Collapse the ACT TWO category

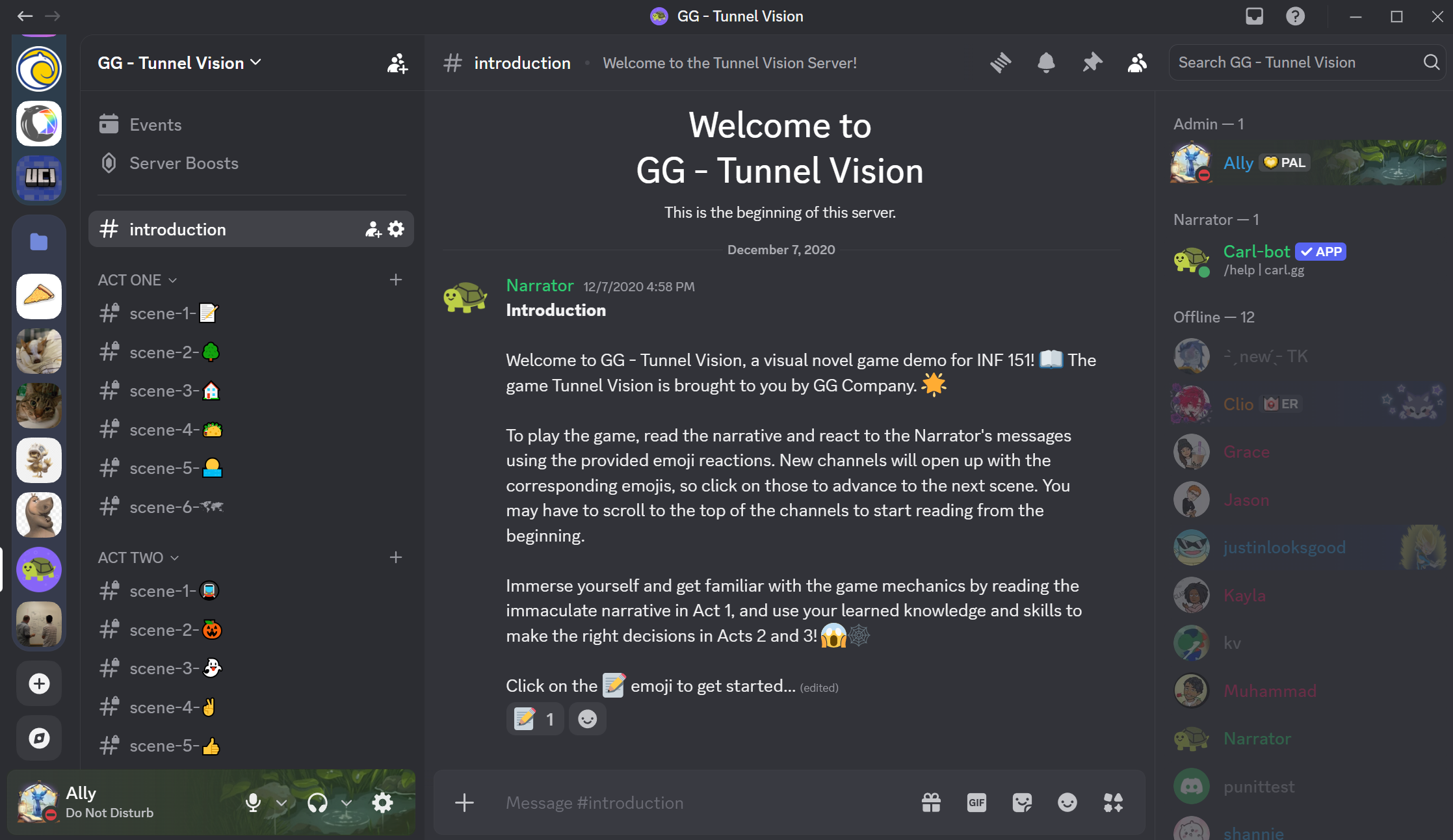coord(138,558)
